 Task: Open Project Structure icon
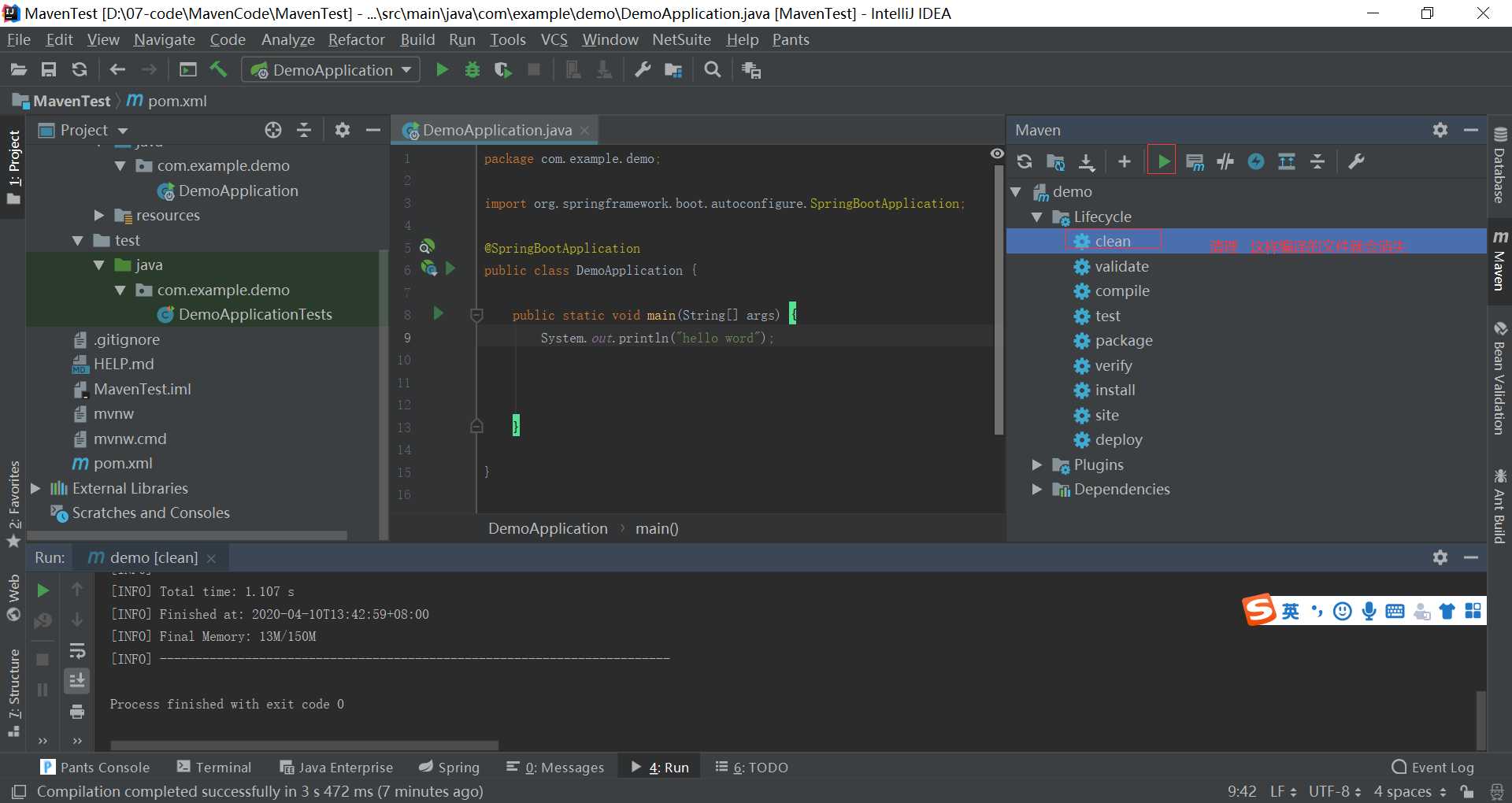pyautogui.click(x=673, y=70)
